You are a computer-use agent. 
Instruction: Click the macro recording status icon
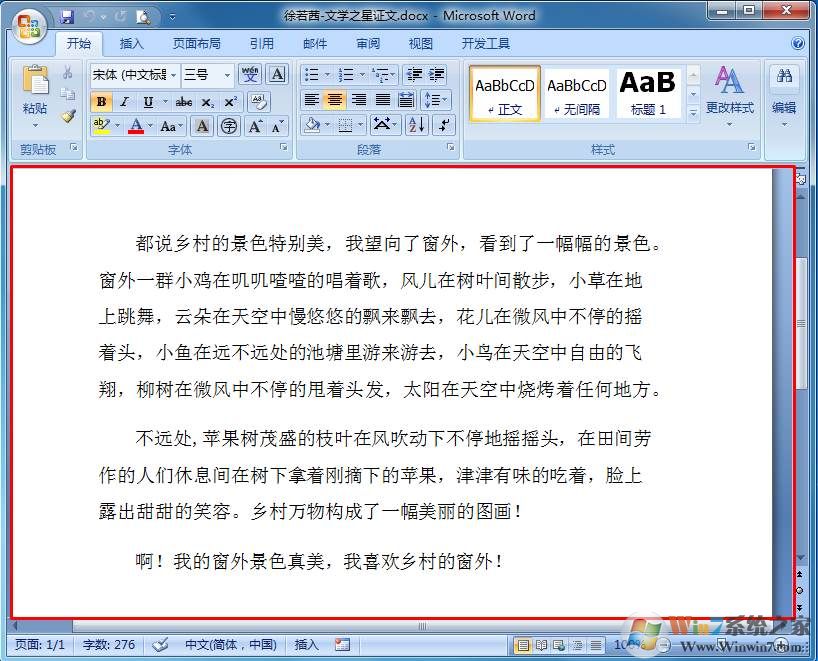(342, 644)
